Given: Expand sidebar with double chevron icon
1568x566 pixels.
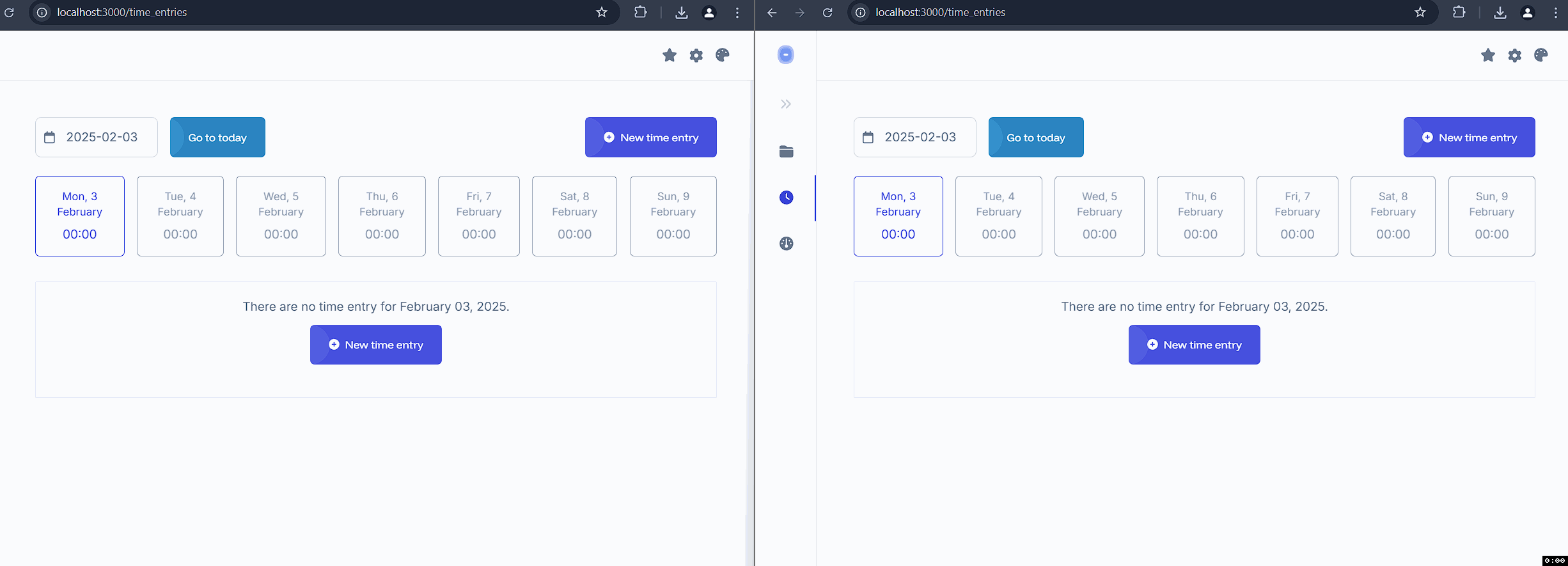Looking at the screenshot, I should (786, 104).
